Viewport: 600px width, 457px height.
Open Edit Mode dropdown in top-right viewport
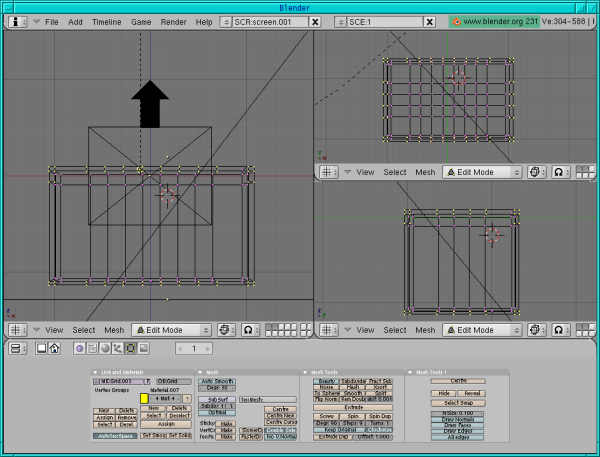click(482, 172)
